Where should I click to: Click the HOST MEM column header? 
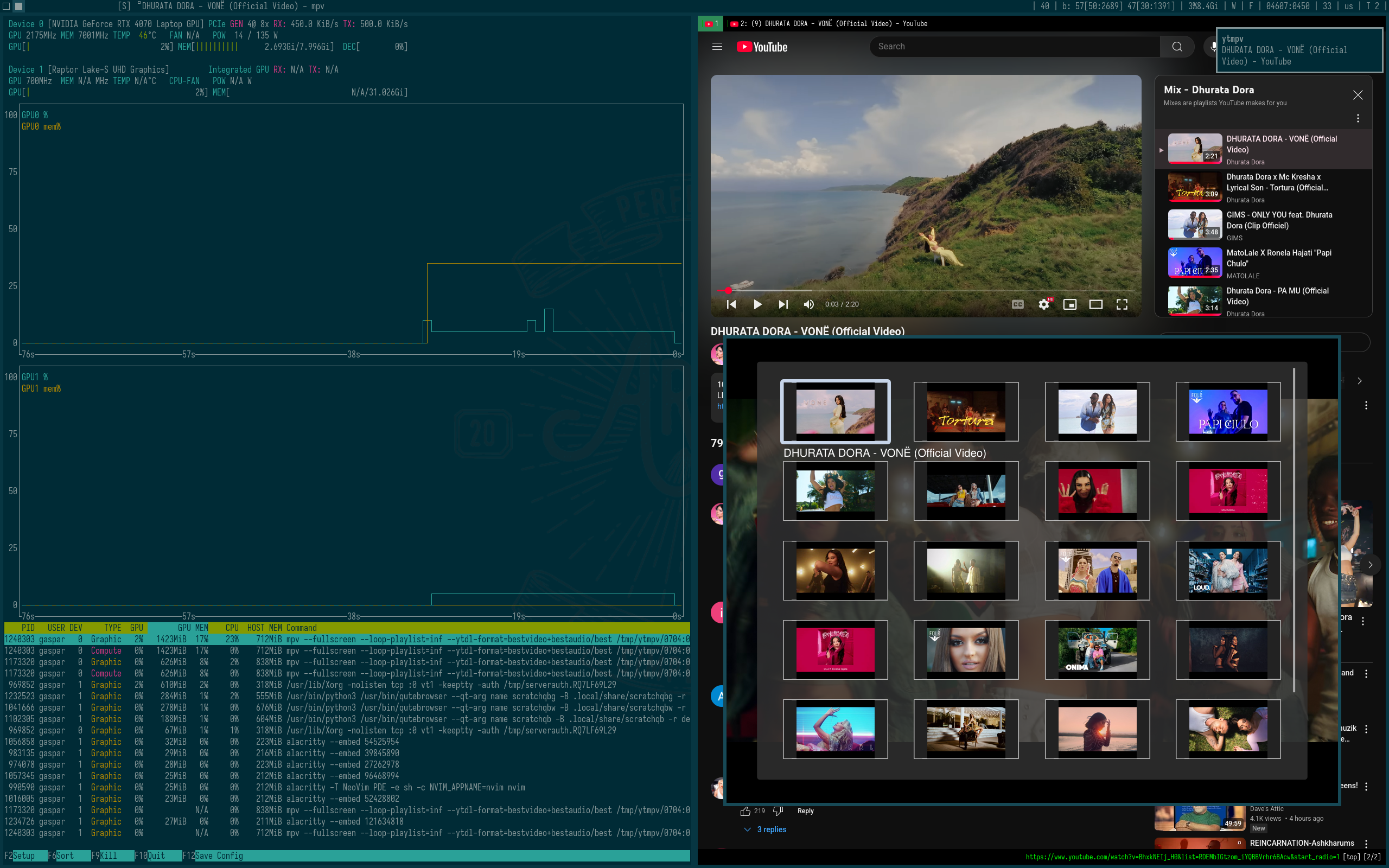point(265,628)
